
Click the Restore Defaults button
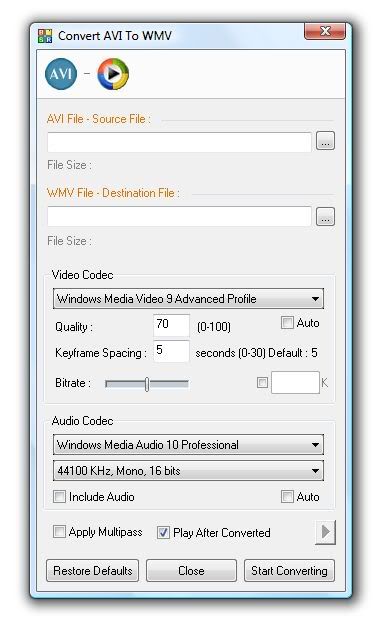tap(92, 570)
